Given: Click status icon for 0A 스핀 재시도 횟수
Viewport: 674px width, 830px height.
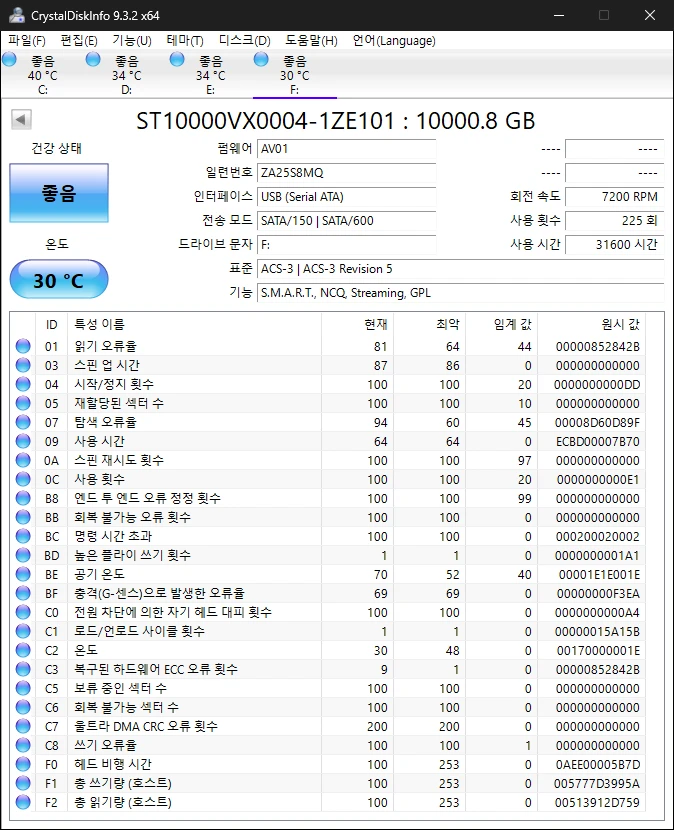Looking at the screenshot, I should pyautogui.click(x=23, y=460).
